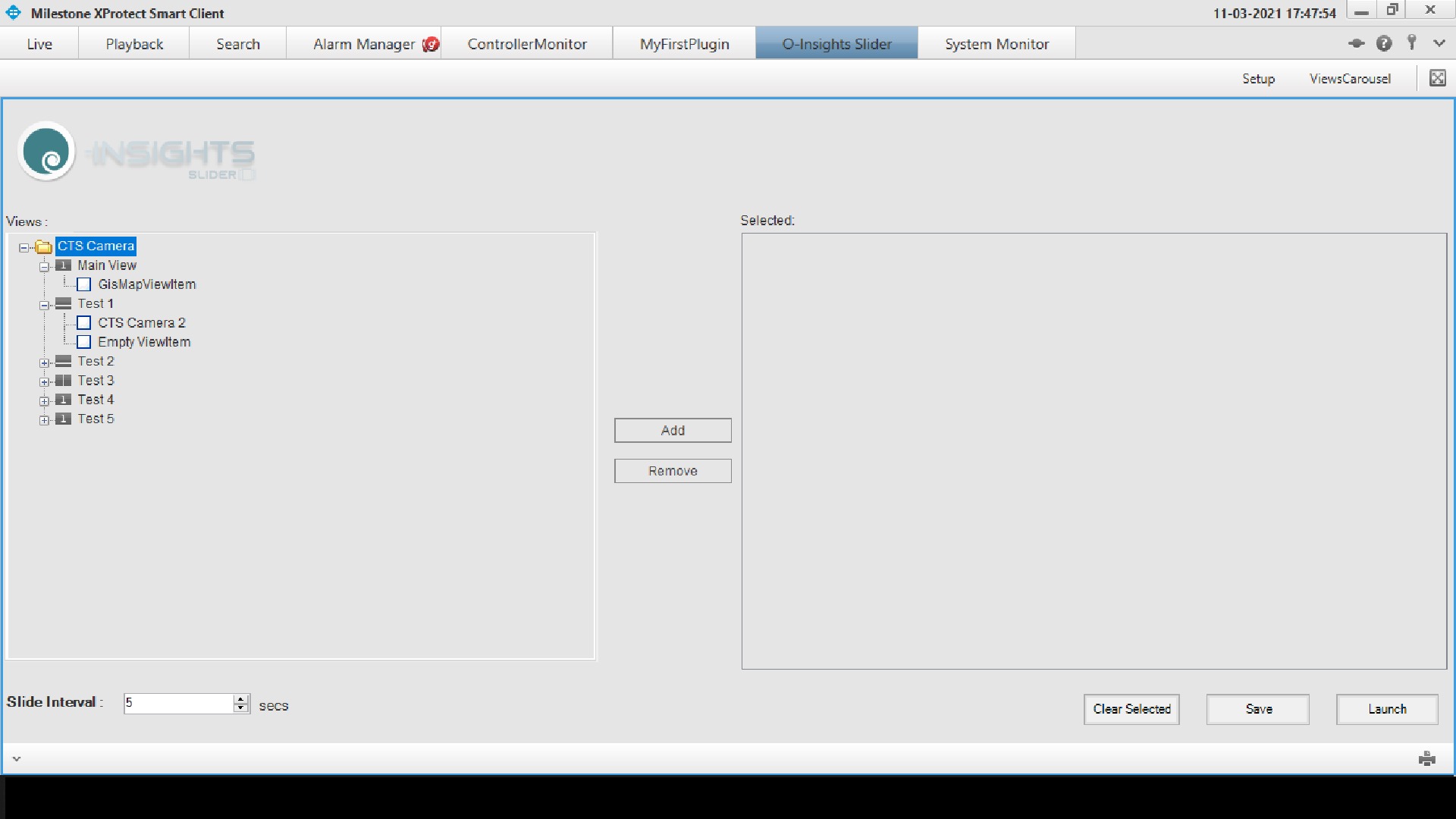The width and height of the screenshot is (1456, 819).
Task: Collapse the Main View node
Action: 45,266
